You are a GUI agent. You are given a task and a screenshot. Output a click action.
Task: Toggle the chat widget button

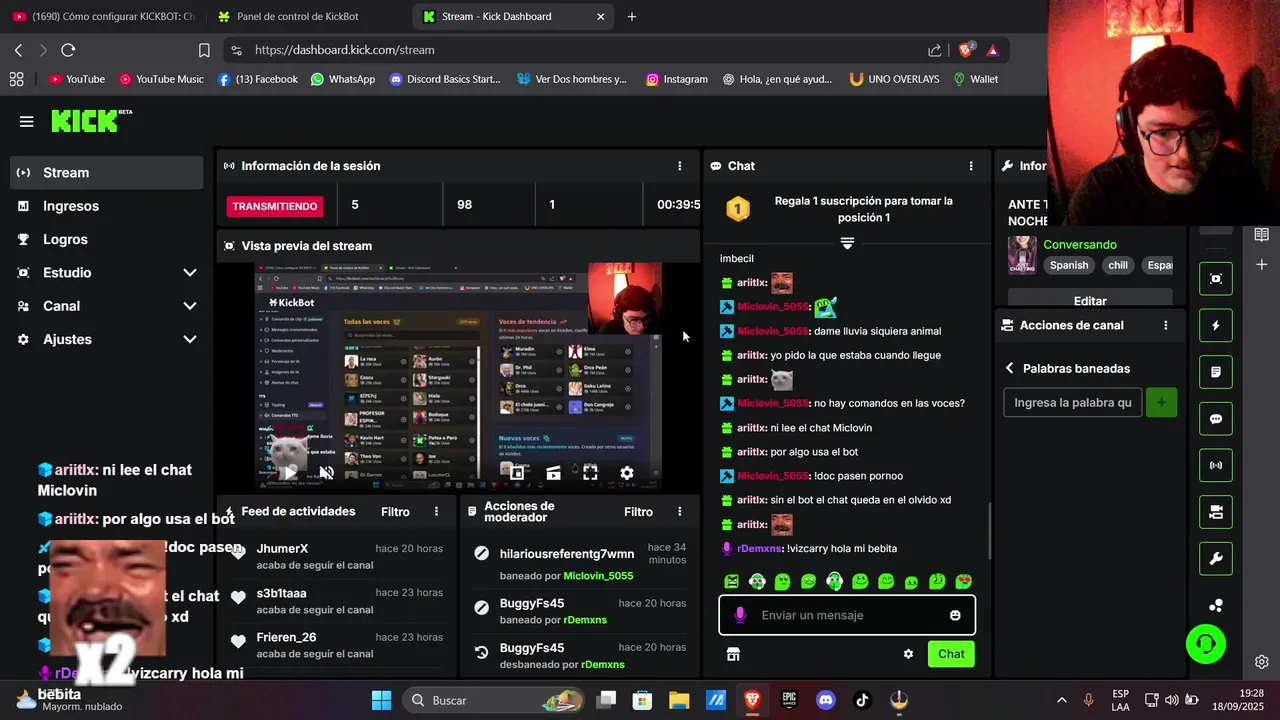pyautogui.click(x=1216, y=419)
